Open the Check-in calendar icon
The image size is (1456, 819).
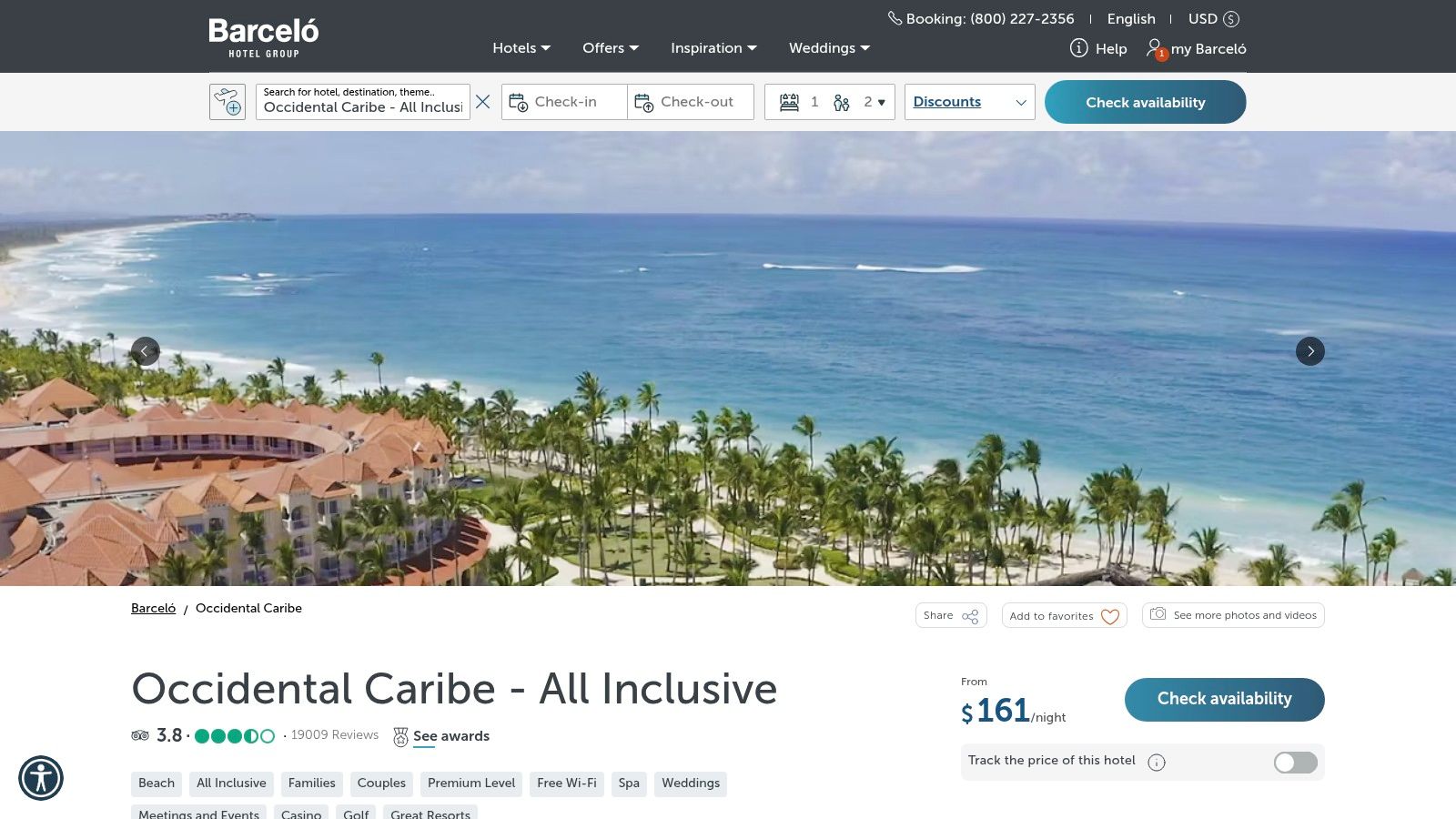[x=519, y=101]
